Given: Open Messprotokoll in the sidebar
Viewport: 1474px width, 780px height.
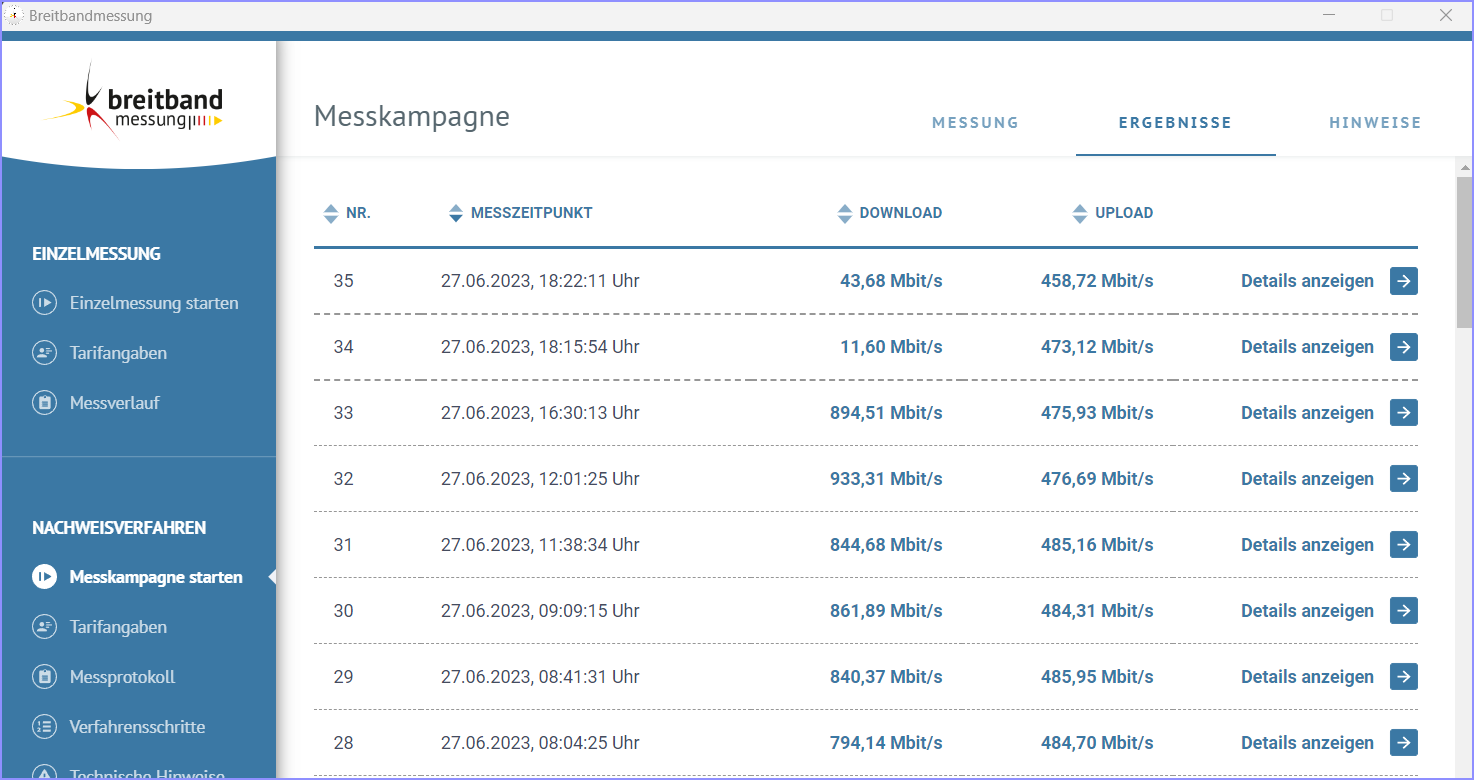Looking at the screenshot, I should click(x=122, y=677).
